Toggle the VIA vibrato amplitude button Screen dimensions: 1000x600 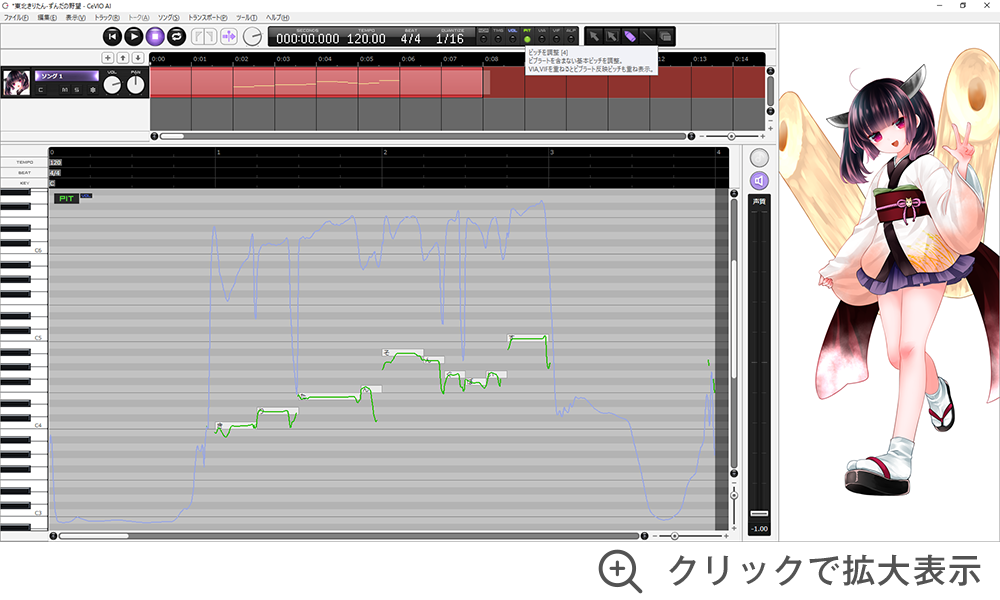[x=542, y=36]
